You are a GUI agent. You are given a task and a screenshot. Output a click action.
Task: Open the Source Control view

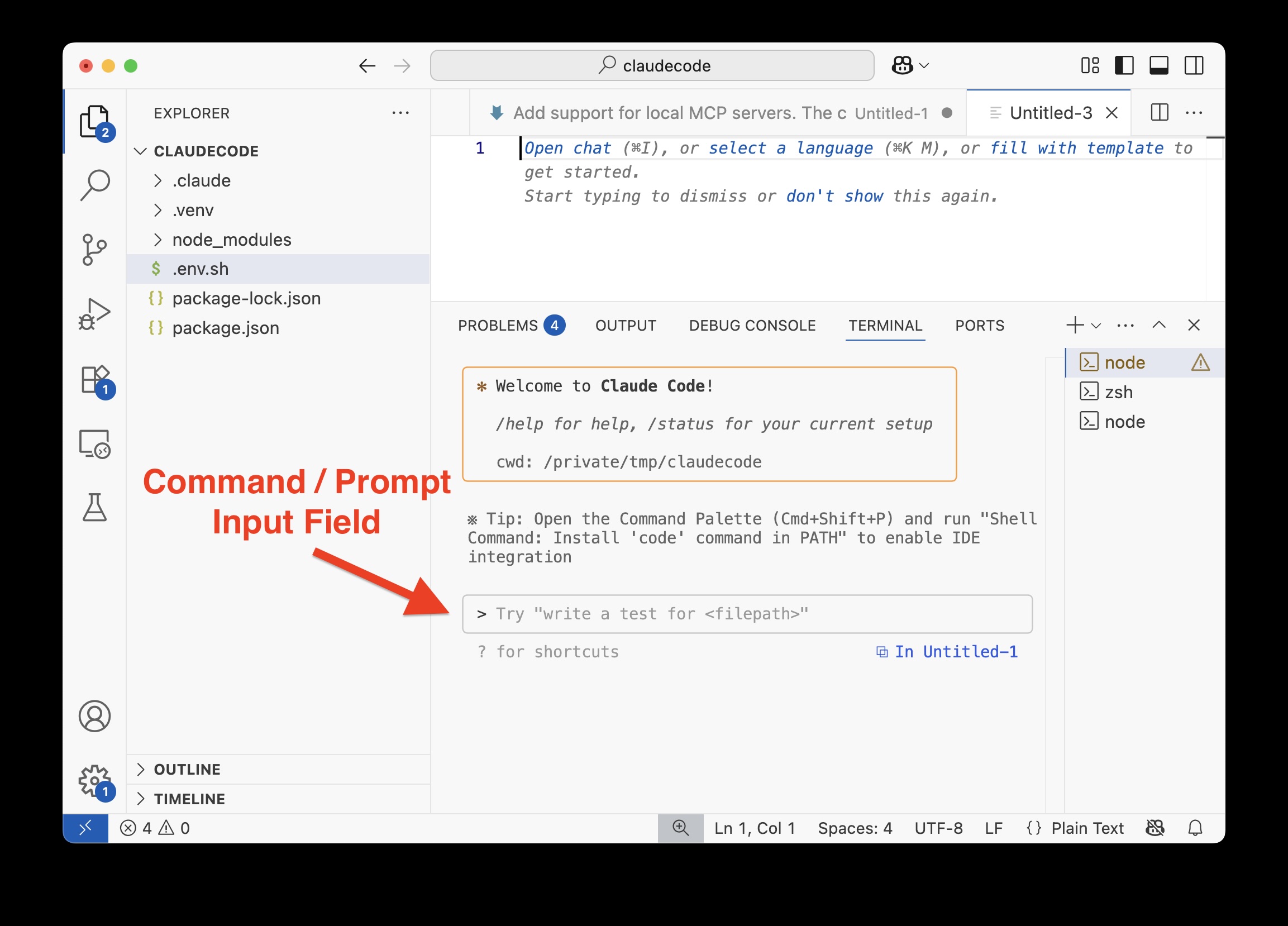(x=94, y=249)
